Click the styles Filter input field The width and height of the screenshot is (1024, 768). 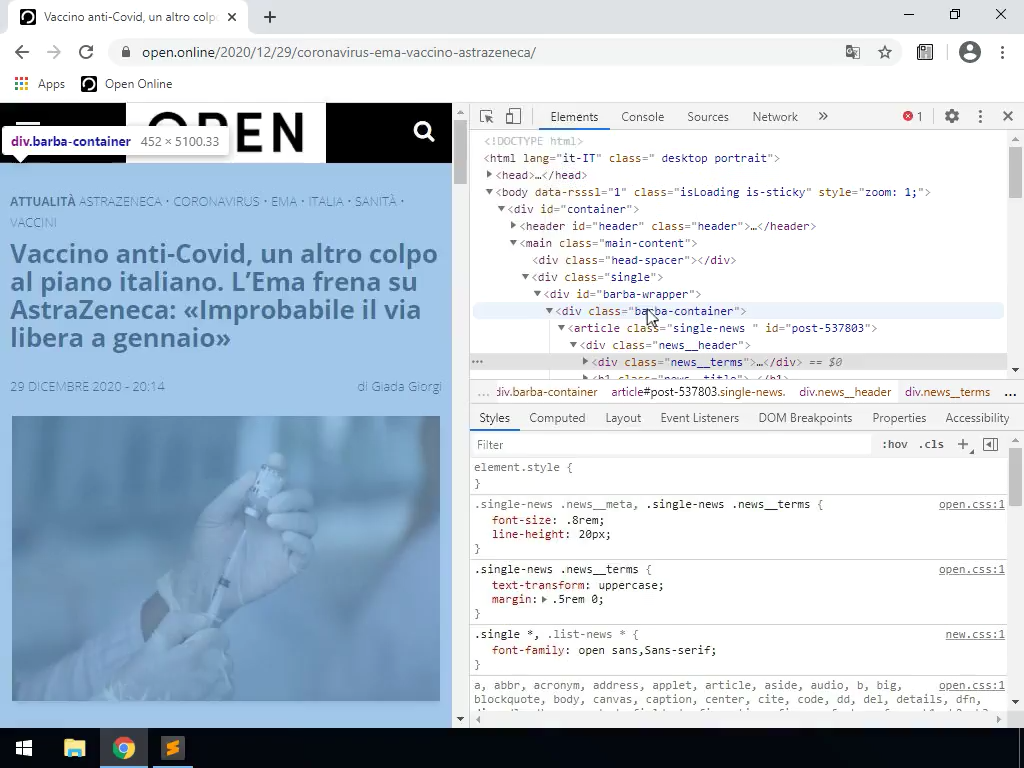click(x=671, y=444)
